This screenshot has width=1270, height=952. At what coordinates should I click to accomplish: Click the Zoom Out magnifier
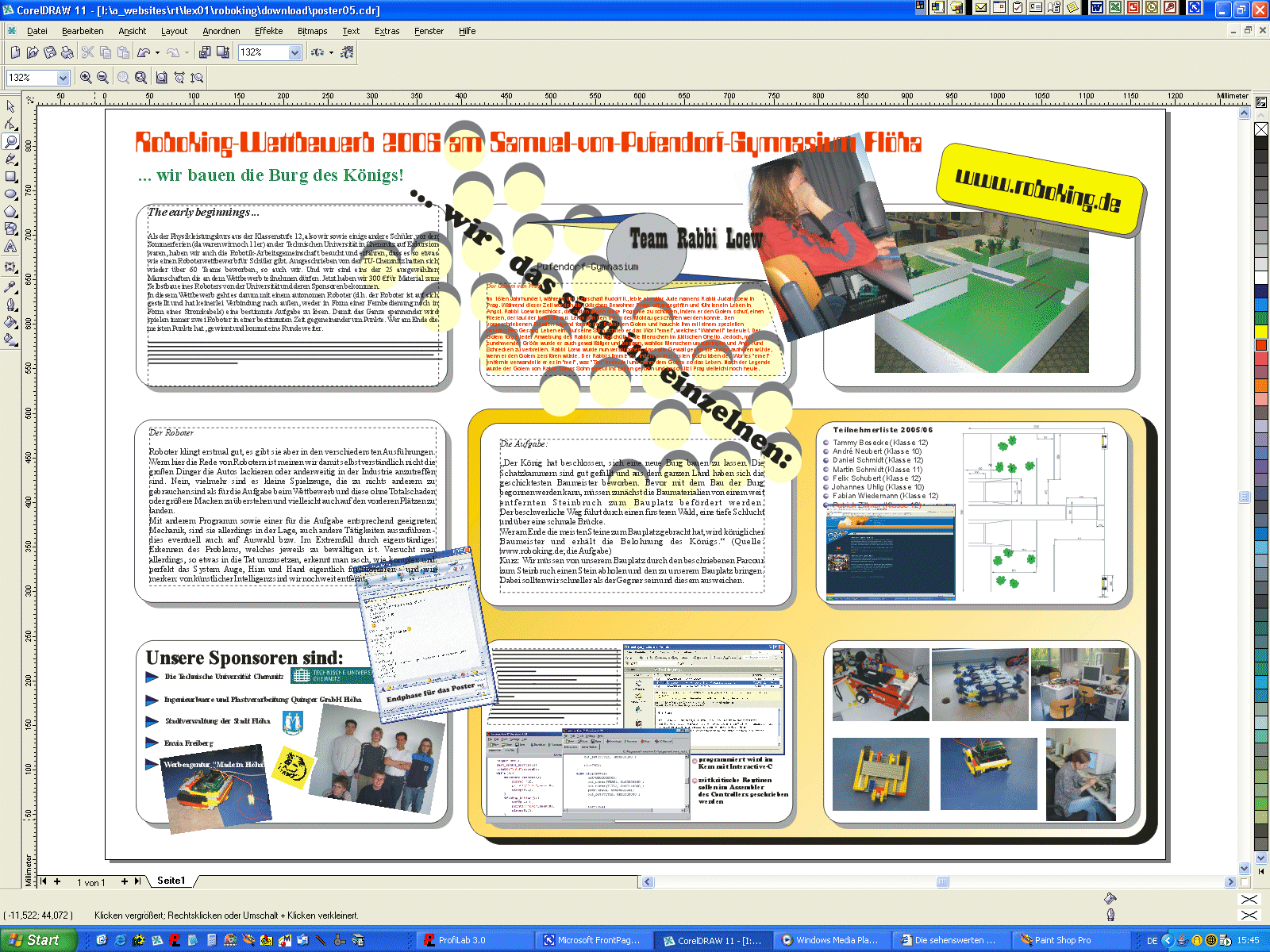[x=102, y=77]
